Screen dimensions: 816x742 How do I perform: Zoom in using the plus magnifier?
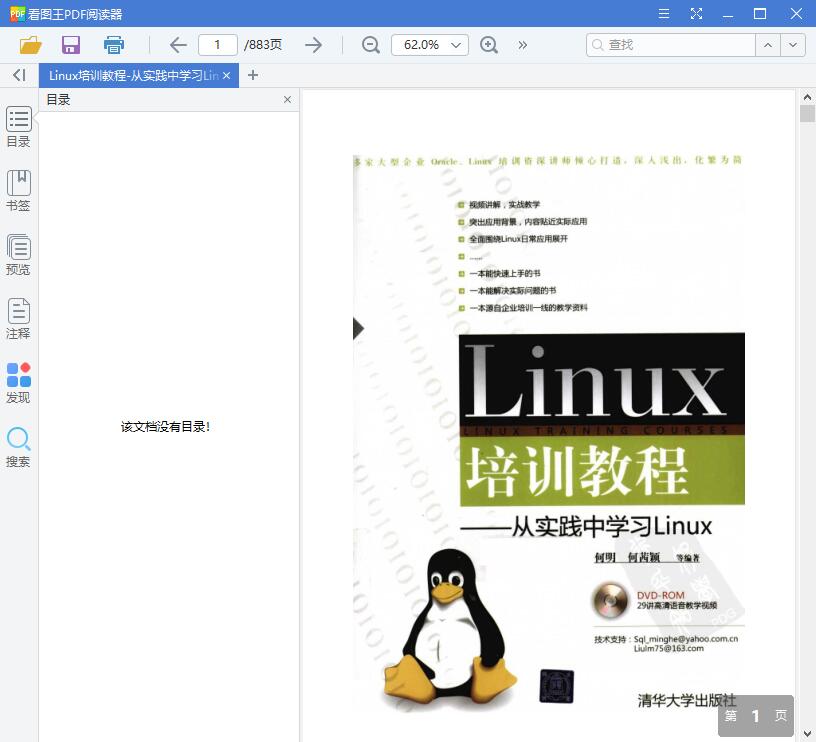click(x=489, y=45)
